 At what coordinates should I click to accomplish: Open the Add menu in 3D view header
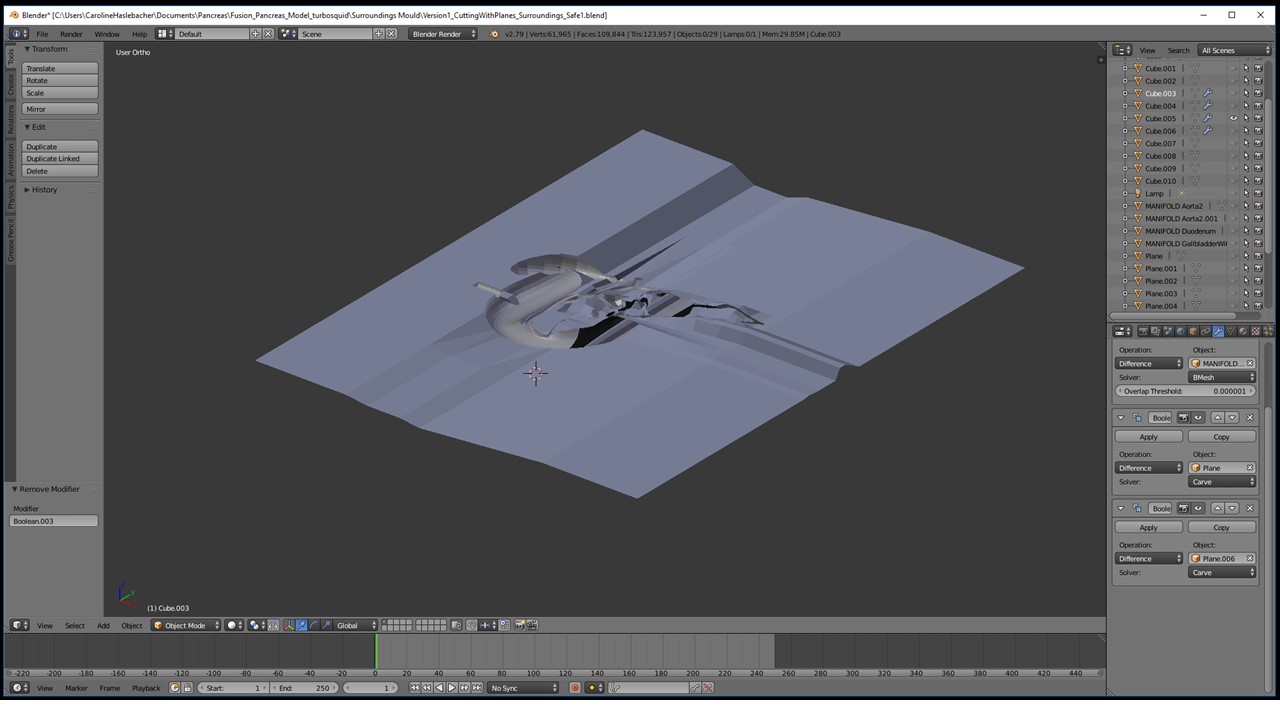coord(103,625)
